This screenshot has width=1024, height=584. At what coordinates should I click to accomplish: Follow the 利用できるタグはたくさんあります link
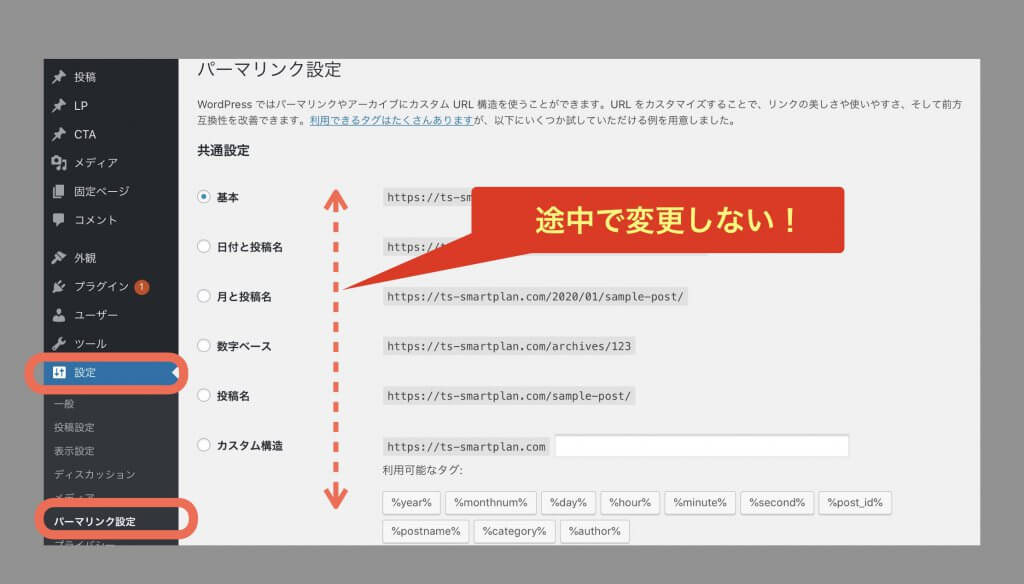(391, 120)
